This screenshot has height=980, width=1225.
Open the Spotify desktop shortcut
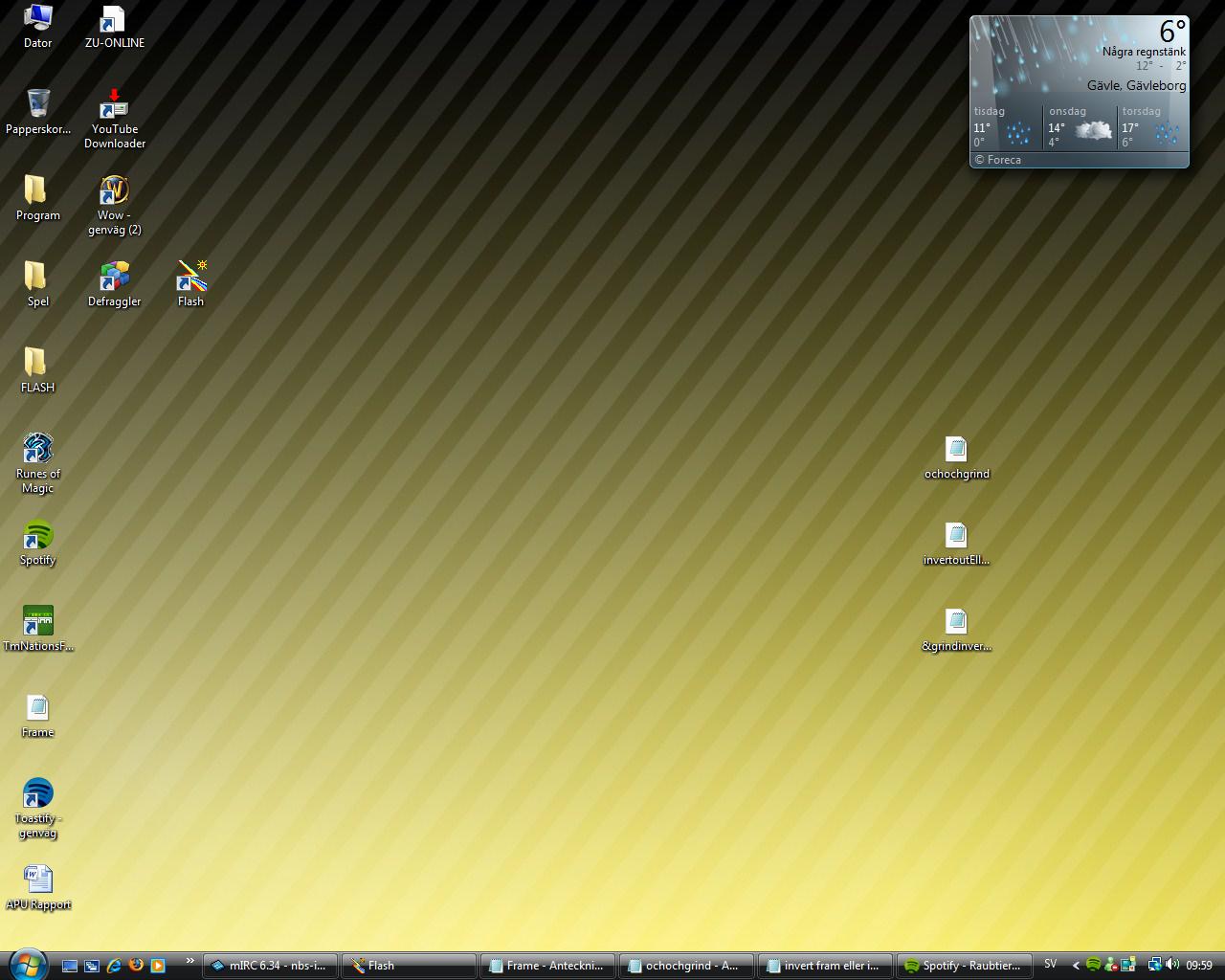tap(37, 543)
